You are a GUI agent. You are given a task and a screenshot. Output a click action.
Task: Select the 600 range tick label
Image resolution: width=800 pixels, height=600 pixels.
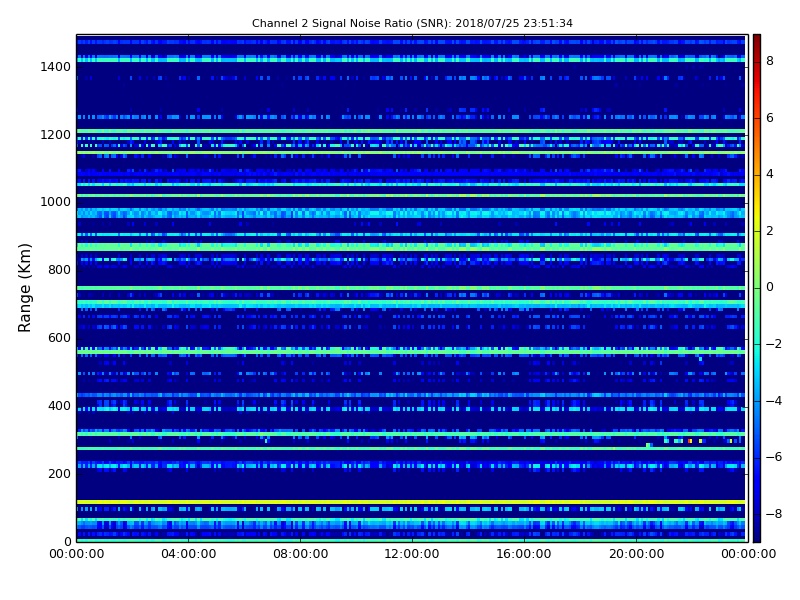[59, 338]
